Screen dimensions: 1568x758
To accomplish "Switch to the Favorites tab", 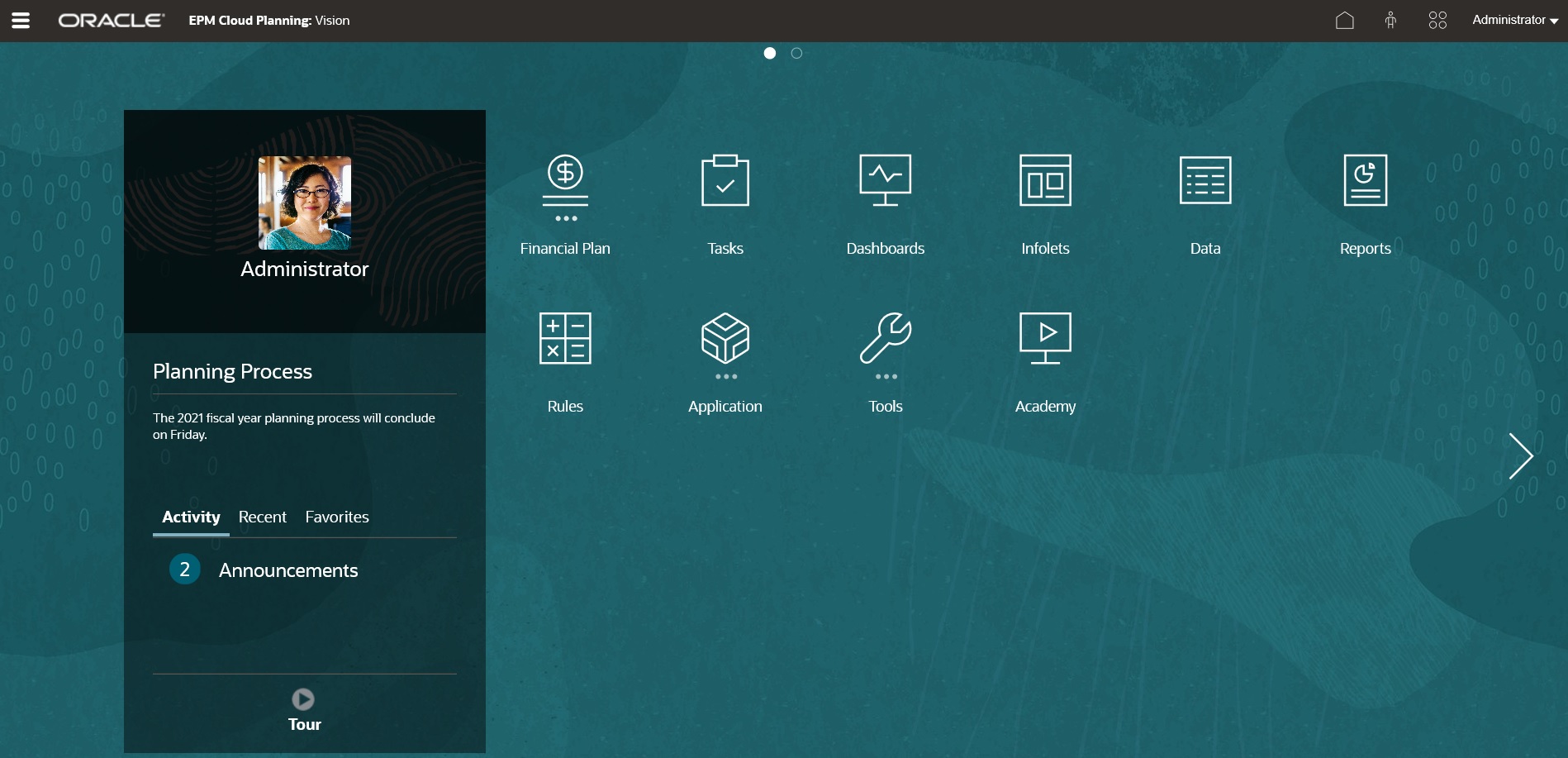I will coord(336,517).
